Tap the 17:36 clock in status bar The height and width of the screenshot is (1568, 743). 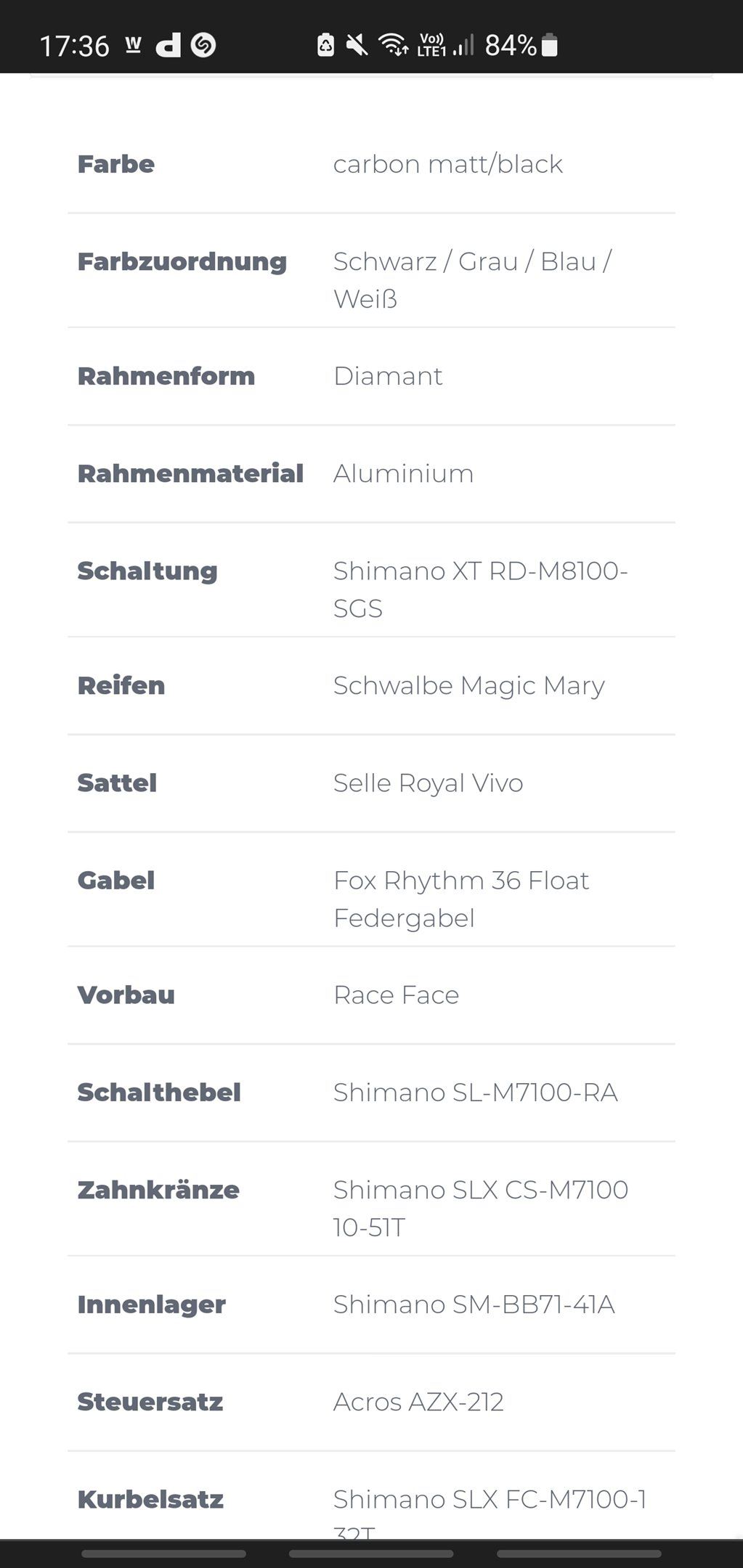[x=74, y=46]
